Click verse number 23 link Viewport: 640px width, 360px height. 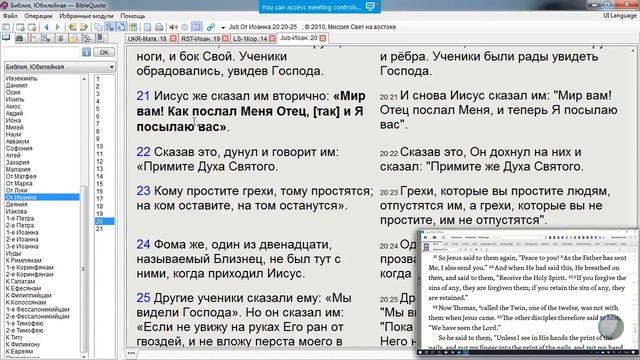coord(143,191)
